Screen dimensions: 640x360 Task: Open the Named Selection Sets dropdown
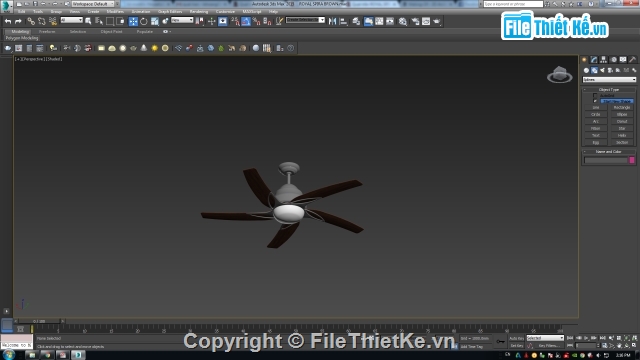(x=305, y=20)
